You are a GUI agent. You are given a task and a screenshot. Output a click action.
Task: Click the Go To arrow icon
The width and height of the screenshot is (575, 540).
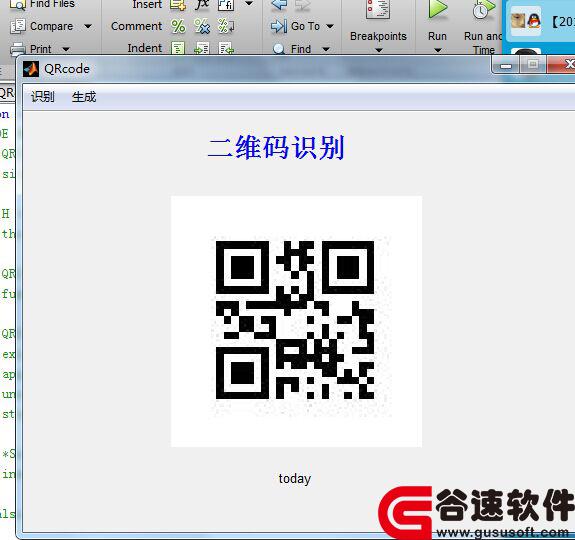tap(279, 26)
